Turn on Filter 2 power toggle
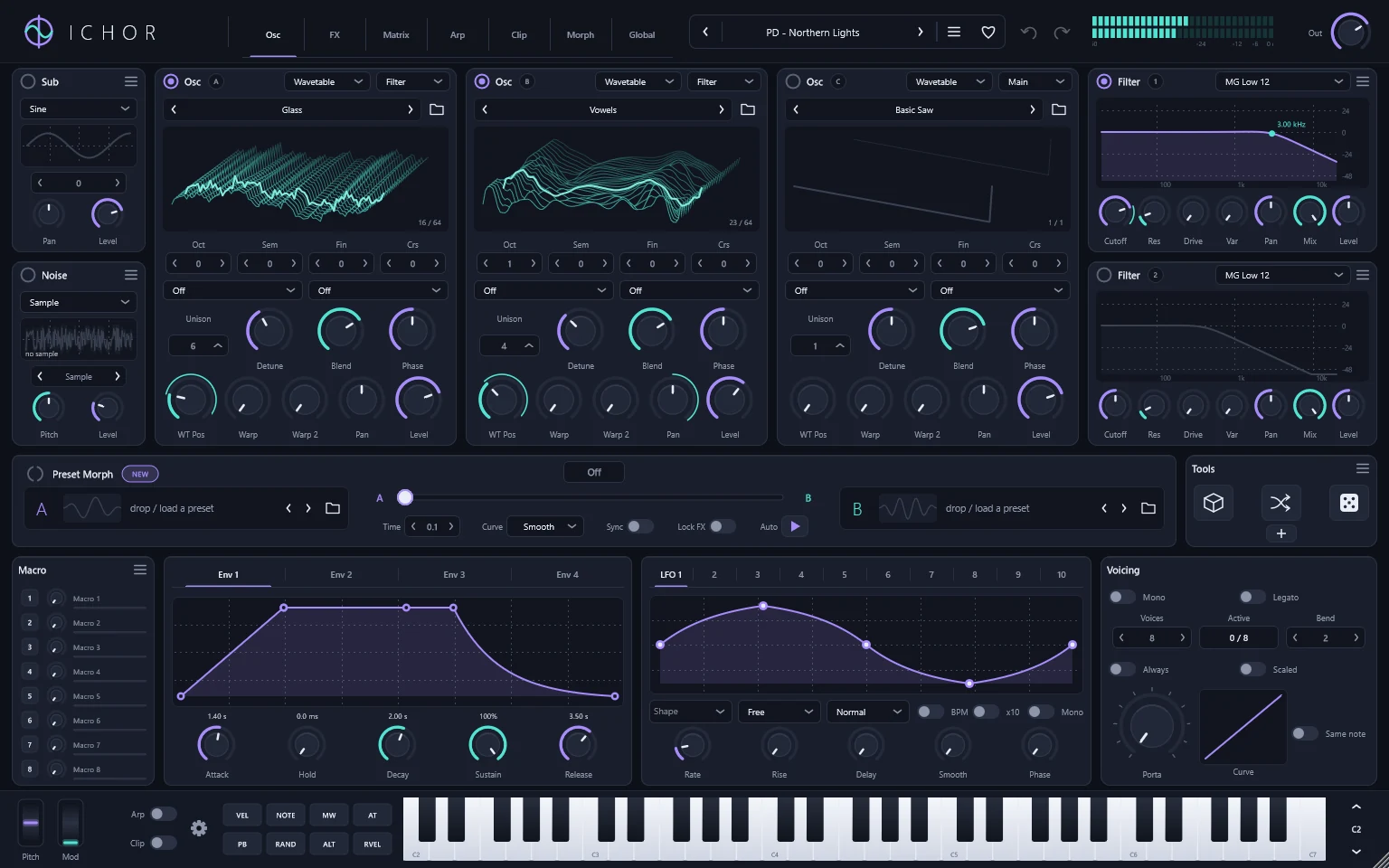 pyautogui.click(x=1104, y=275)
